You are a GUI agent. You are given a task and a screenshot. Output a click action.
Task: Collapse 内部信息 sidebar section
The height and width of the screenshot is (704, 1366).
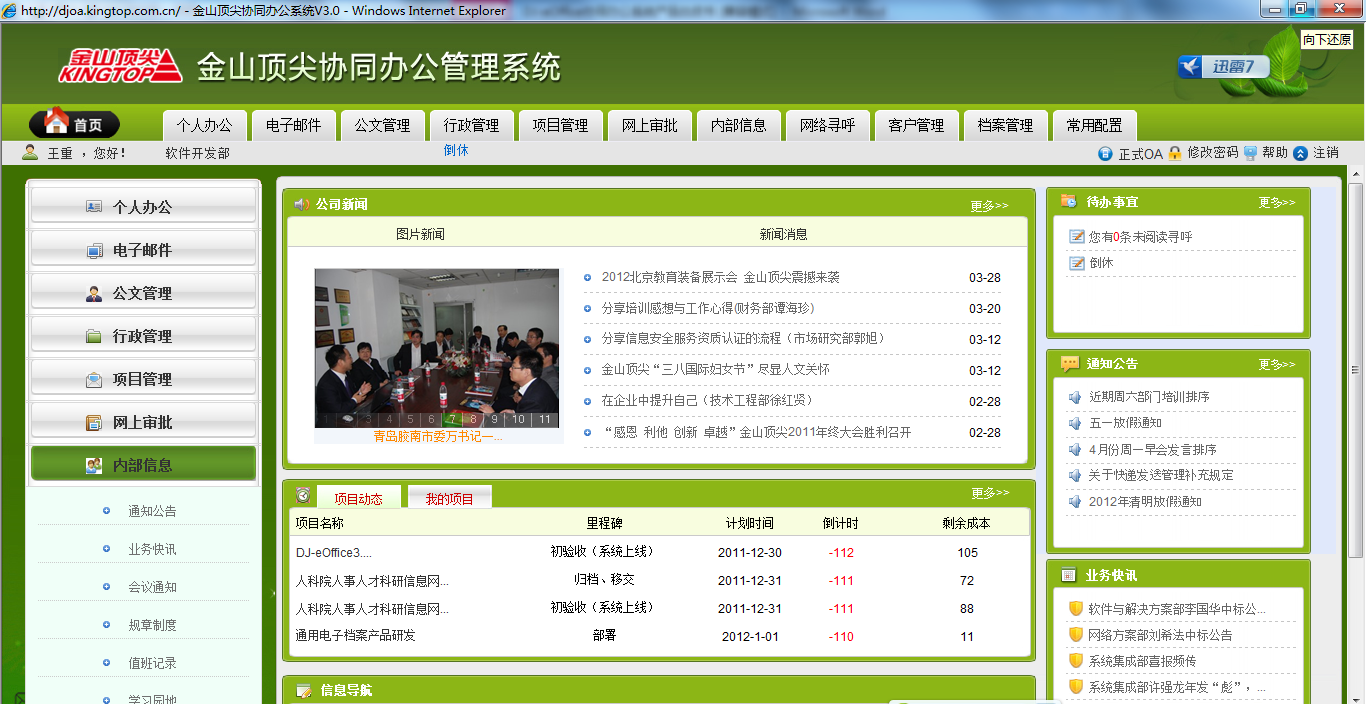pos(143,465)
